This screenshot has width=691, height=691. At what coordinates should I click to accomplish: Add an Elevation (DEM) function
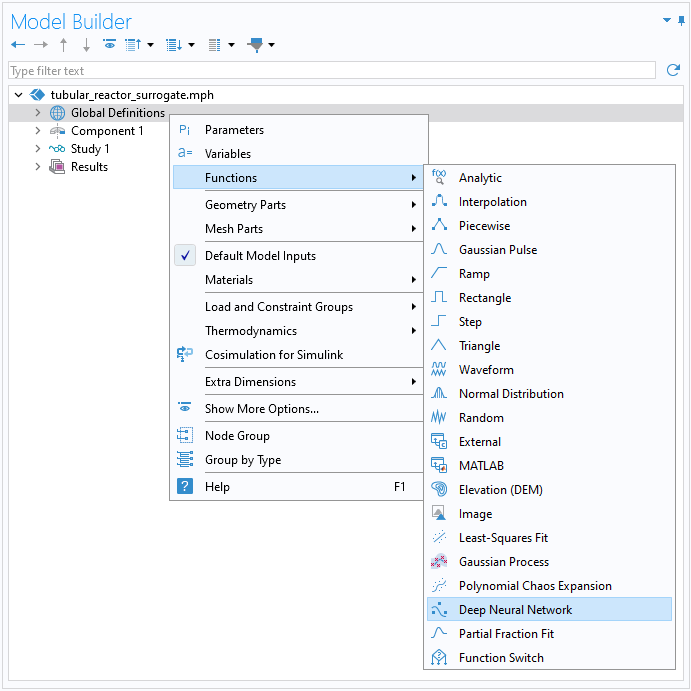pos(549,490)
